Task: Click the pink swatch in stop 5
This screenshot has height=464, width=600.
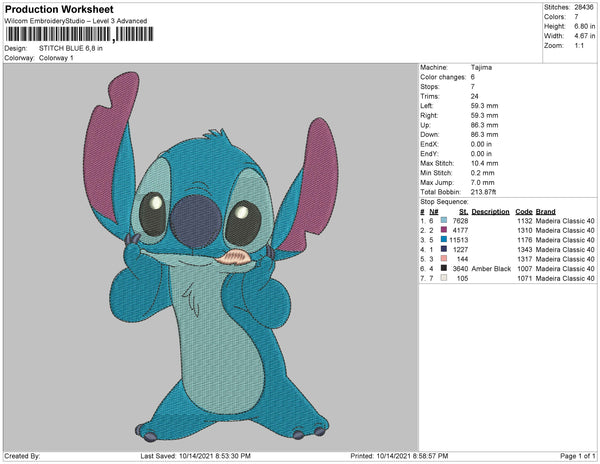Action: (x=443, y=259)
